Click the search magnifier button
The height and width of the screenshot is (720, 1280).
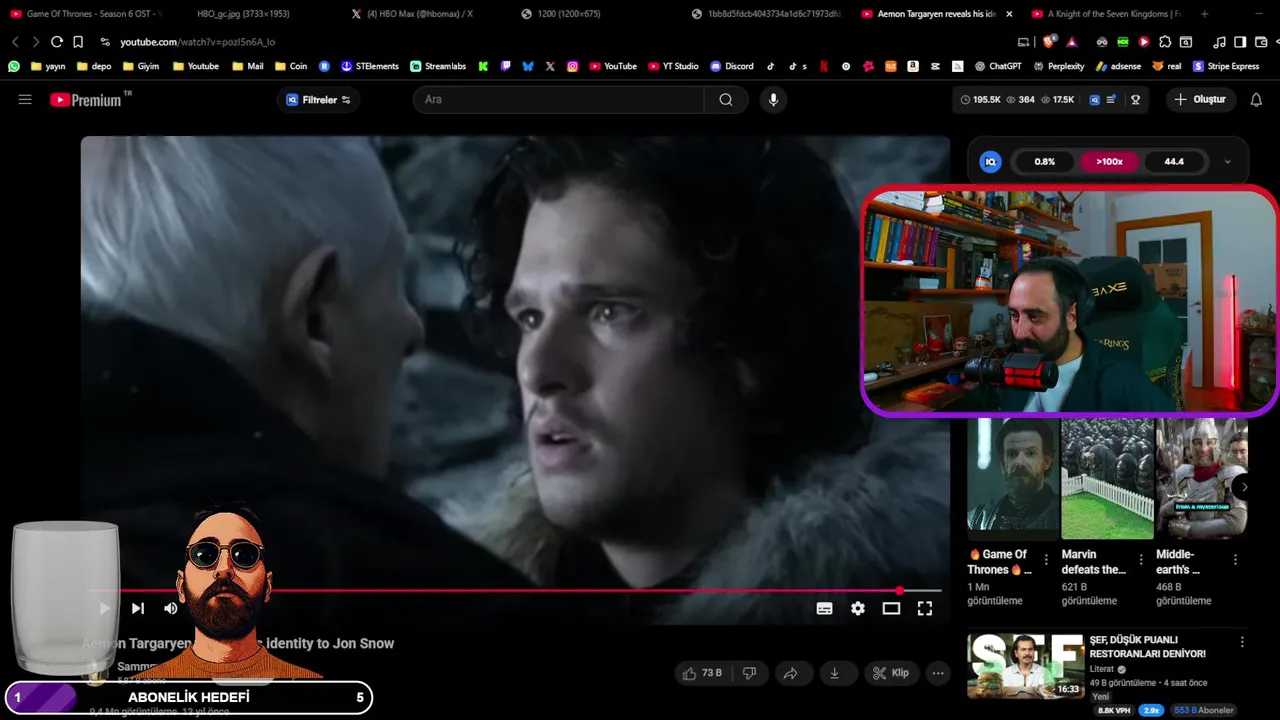click(726, 100)
